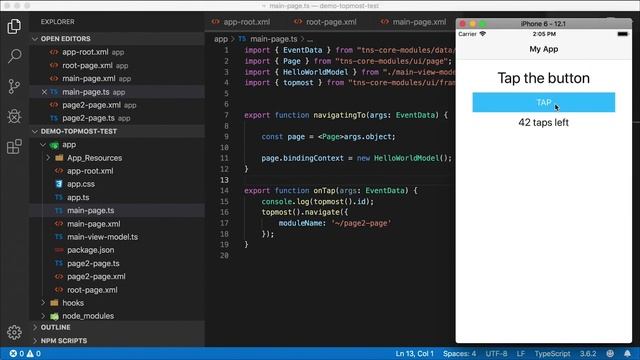The height and width of the screenshot is (360, 640).
Task: Change indentation via Spaces: 4
Action: [459, 353]
